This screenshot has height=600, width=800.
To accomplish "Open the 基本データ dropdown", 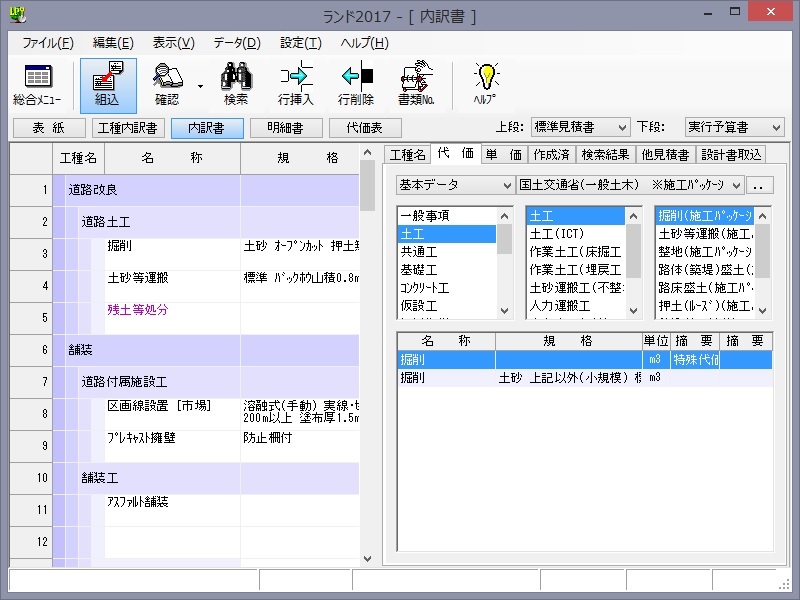I will coord(452,185).
